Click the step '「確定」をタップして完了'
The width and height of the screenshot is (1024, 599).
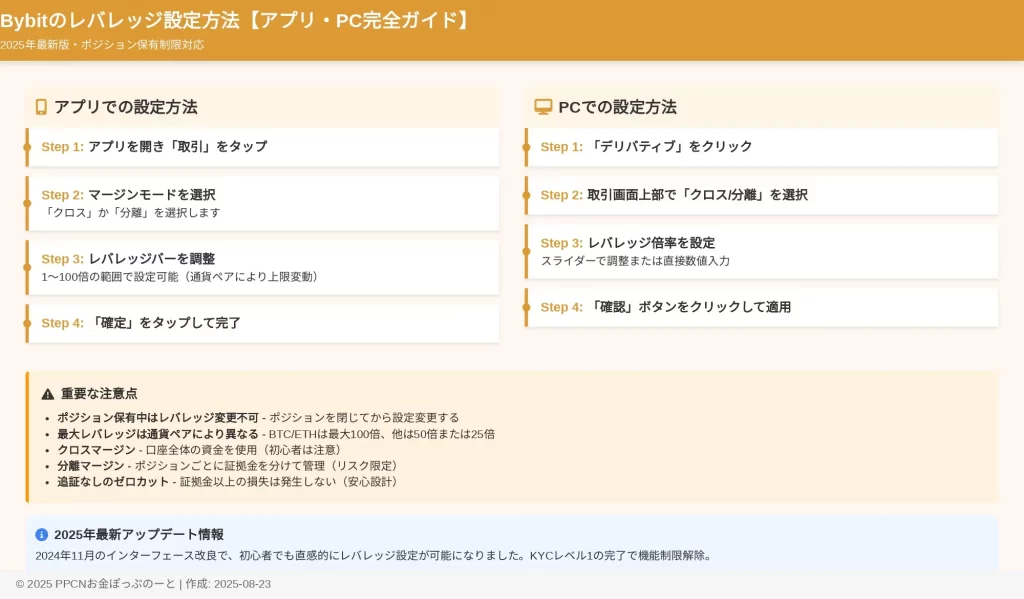[x=165, y=323]
